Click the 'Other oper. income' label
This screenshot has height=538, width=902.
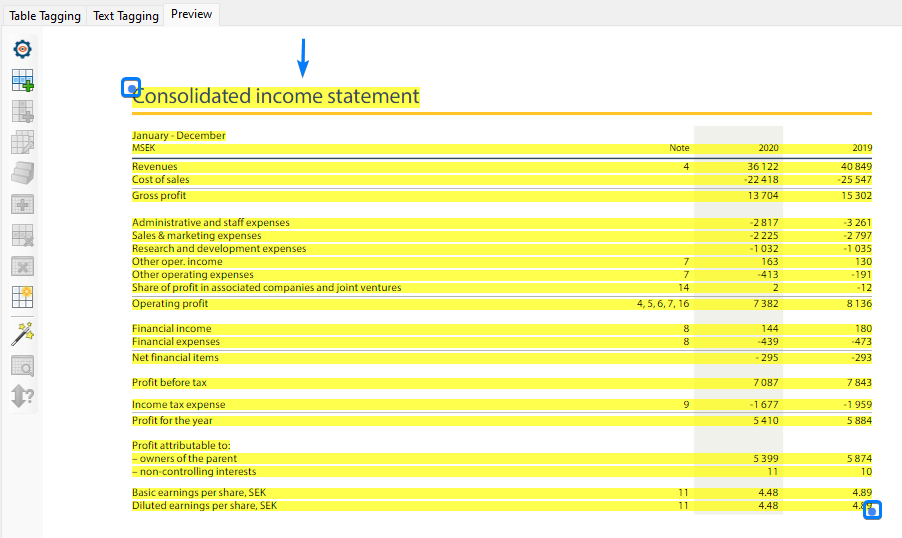click(x=177, y=262)
